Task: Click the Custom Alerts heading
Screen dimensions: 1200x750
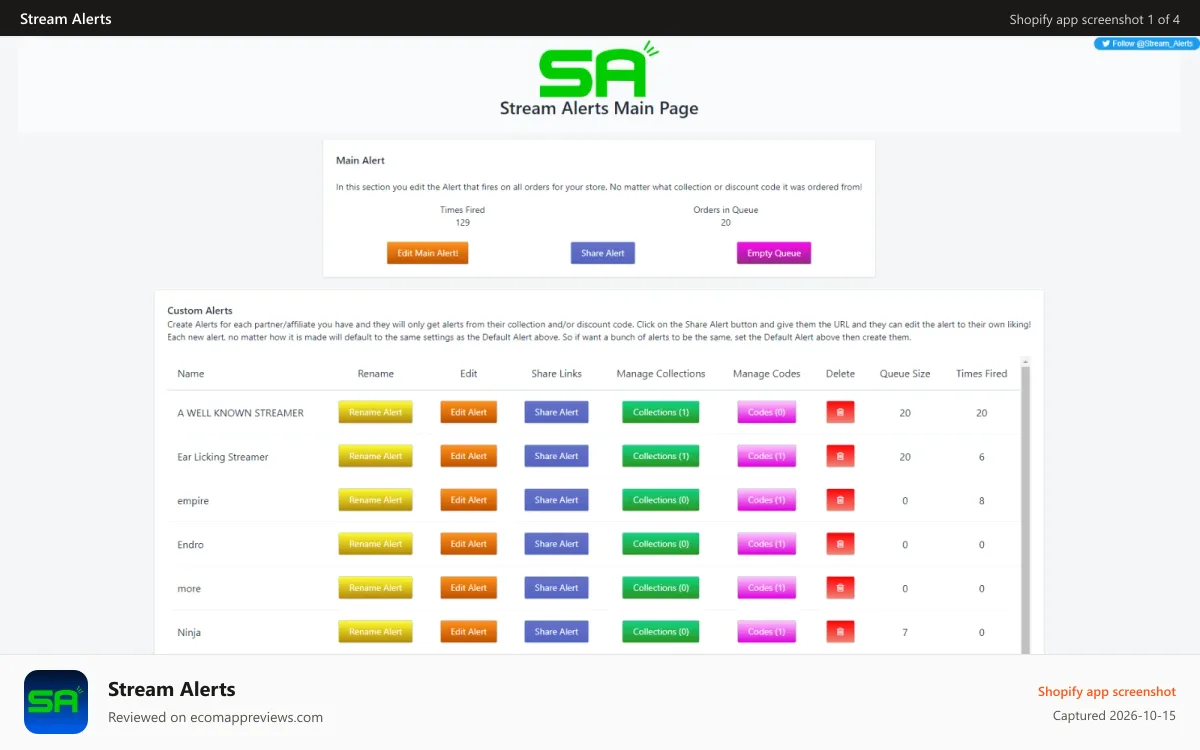Action: 200,311
